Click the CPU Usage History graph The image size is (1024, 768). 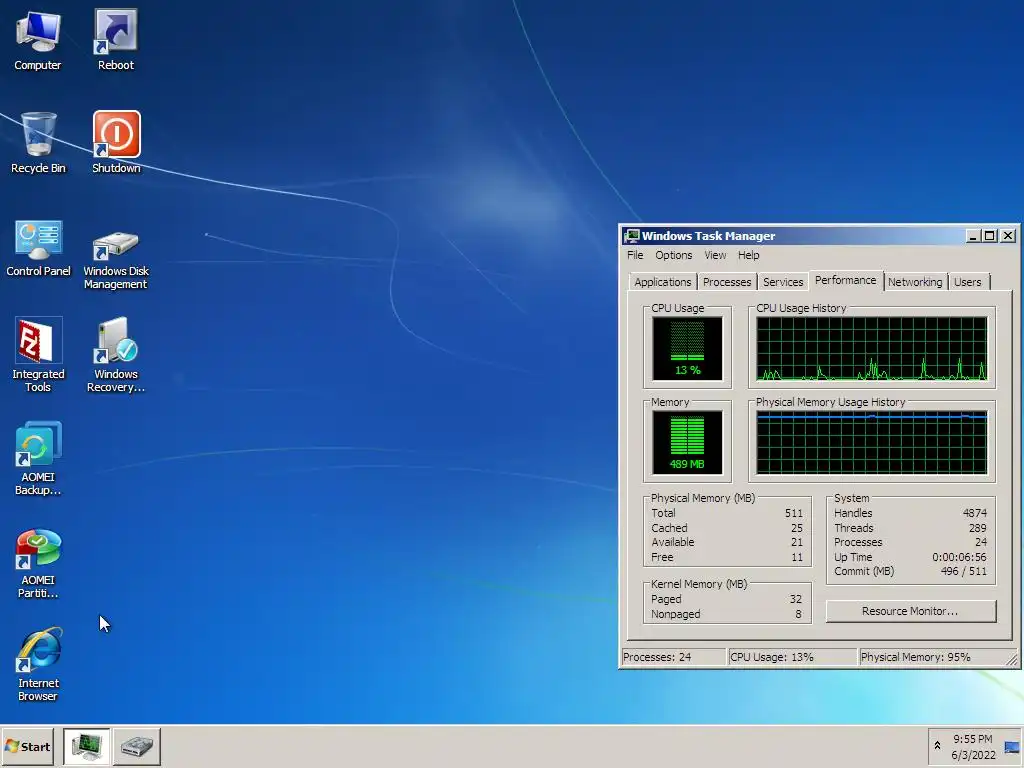click(872, 349)
